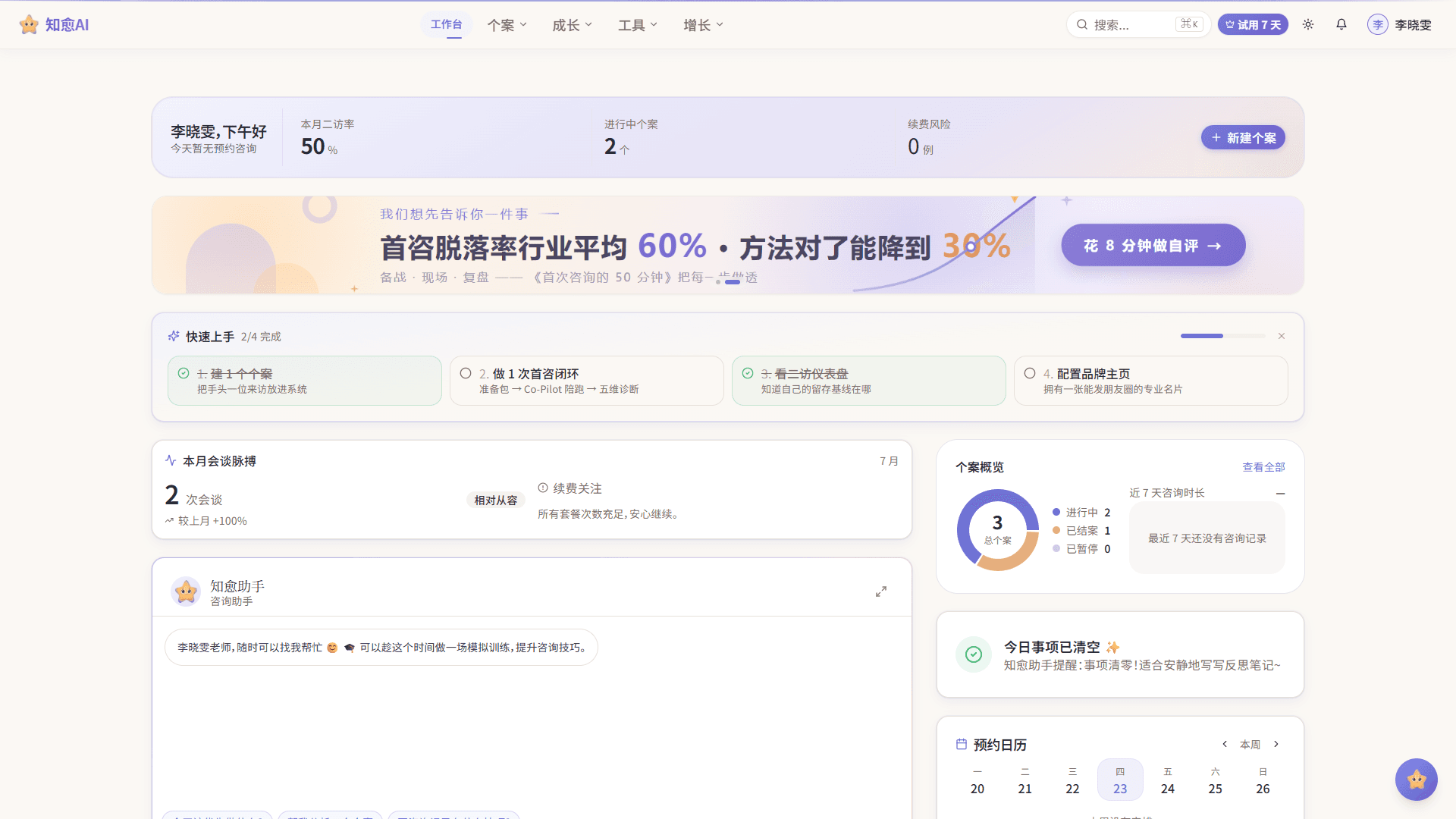Expand the 增长 menu
This screenshot has height=819, width=1456.
coord(703,25)
